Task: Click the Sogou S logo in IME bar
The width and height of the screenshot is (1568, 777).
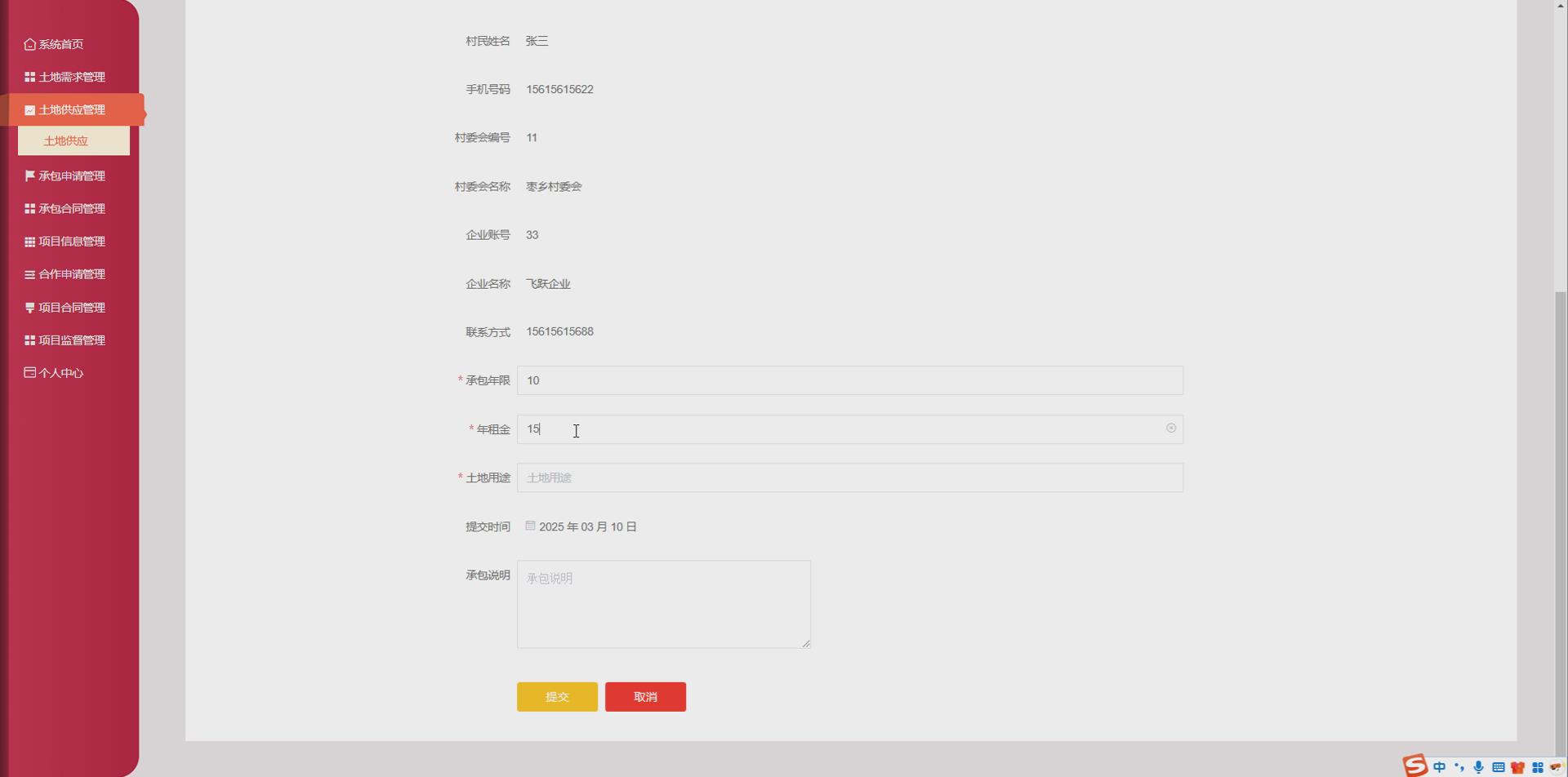Action: tap(1415, 766)
